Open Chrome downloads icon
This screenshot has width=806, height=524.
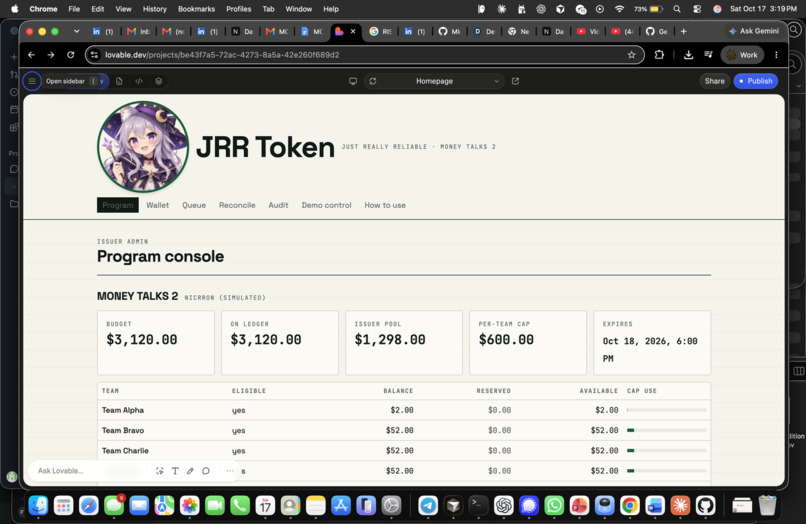pos(688,55)
